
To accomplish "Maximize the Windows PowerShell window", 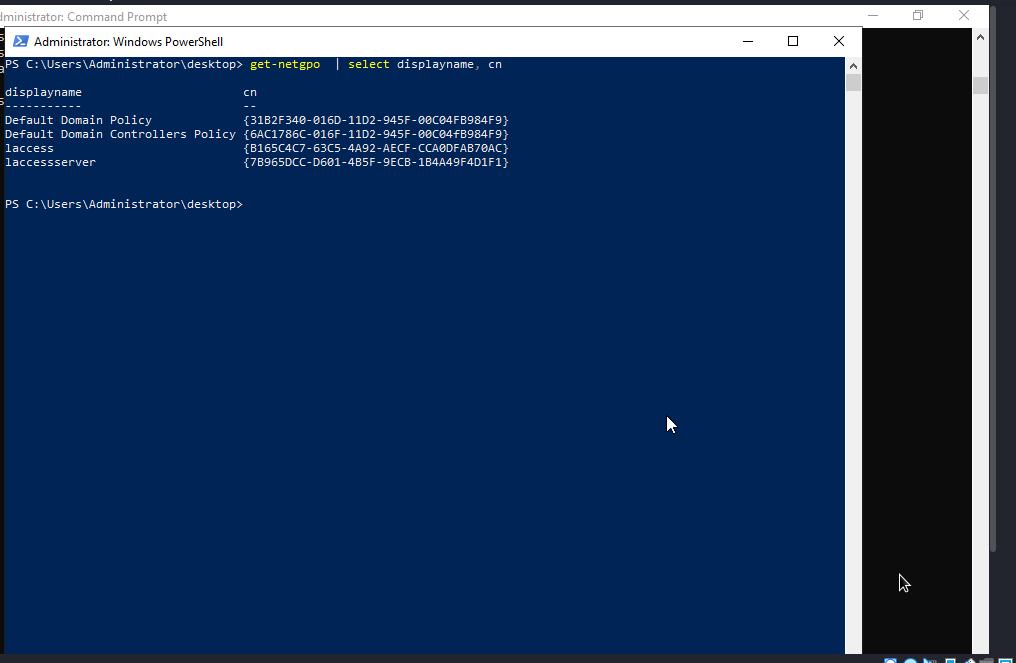I will [792, 41].
